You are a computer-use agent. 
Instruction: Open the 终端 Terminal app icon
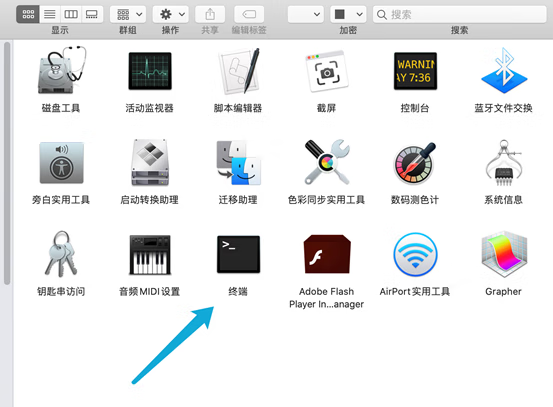(x=238, y=254)
